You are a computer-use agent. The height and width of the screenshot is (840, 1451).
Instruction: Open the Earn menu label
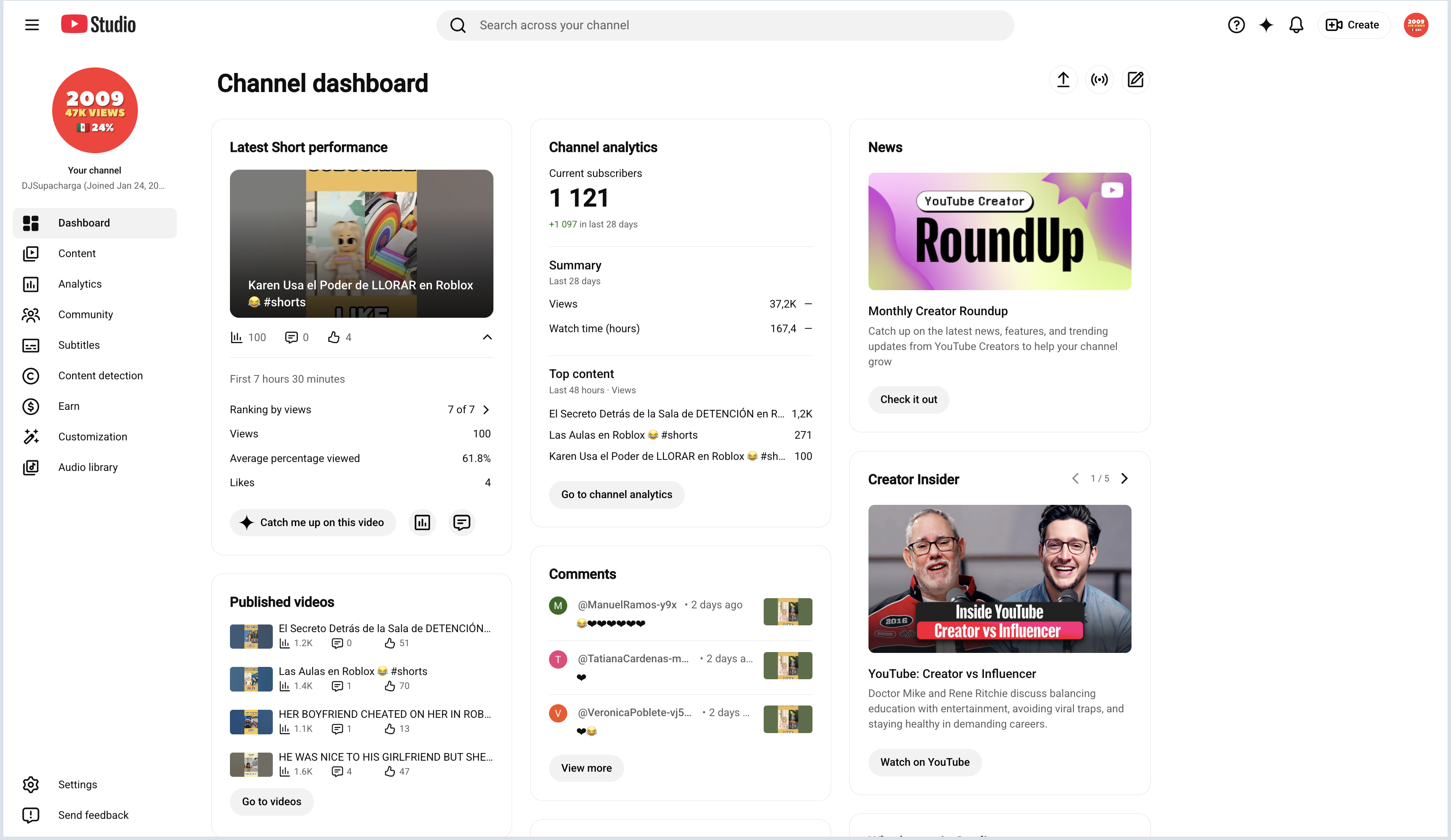point(69,406)
